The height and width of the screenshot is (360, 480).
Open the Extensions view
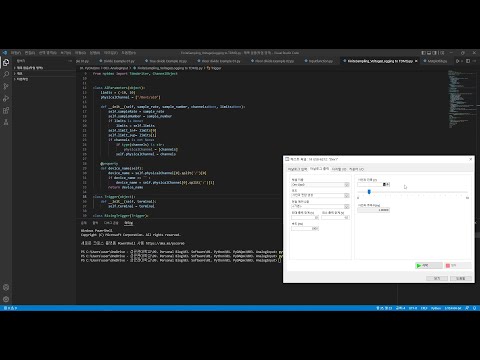(6, 110)
